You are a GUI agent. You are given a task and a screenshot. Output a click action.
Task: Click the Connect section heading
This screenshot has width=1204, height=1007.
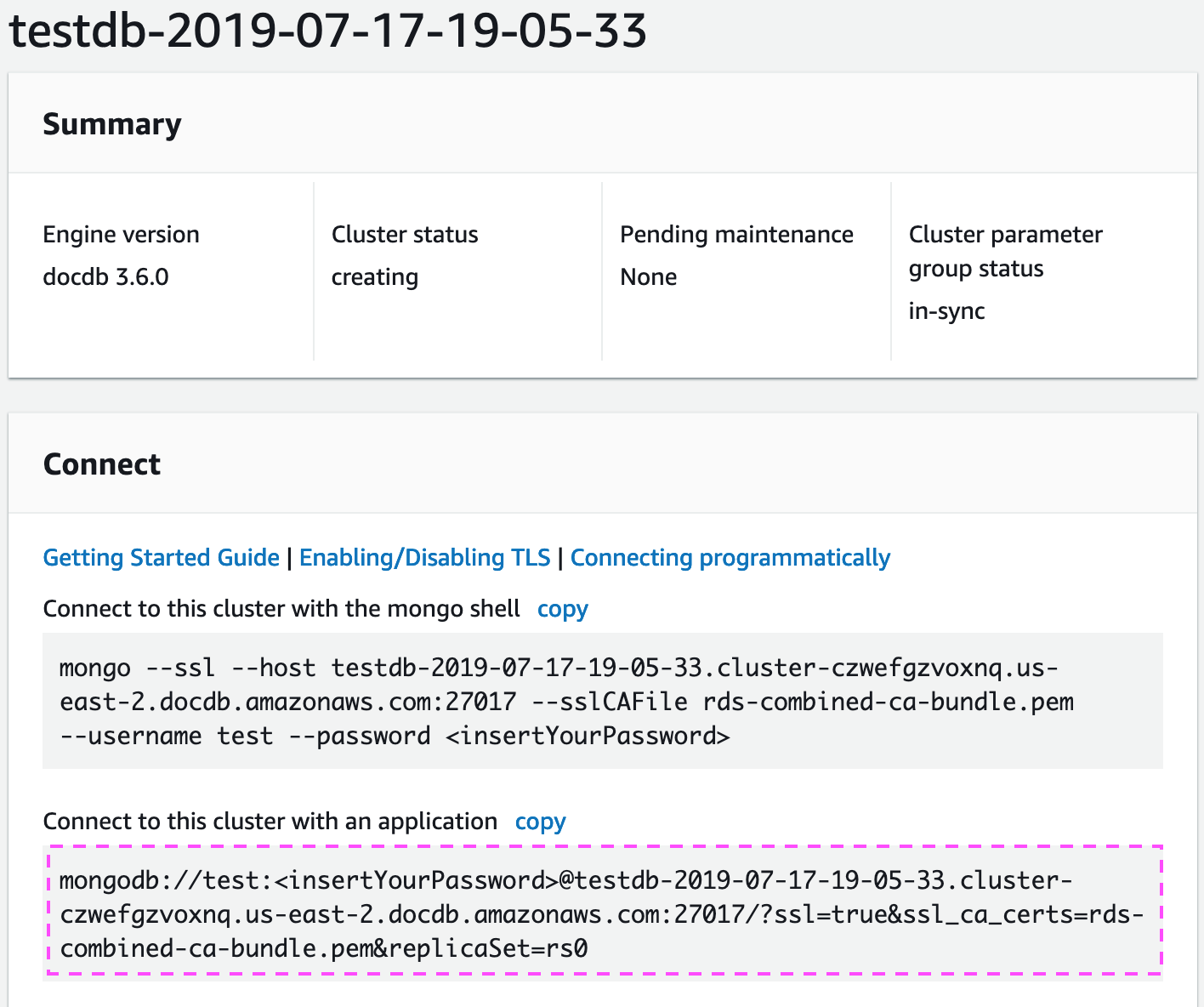[x=102, y=464]
